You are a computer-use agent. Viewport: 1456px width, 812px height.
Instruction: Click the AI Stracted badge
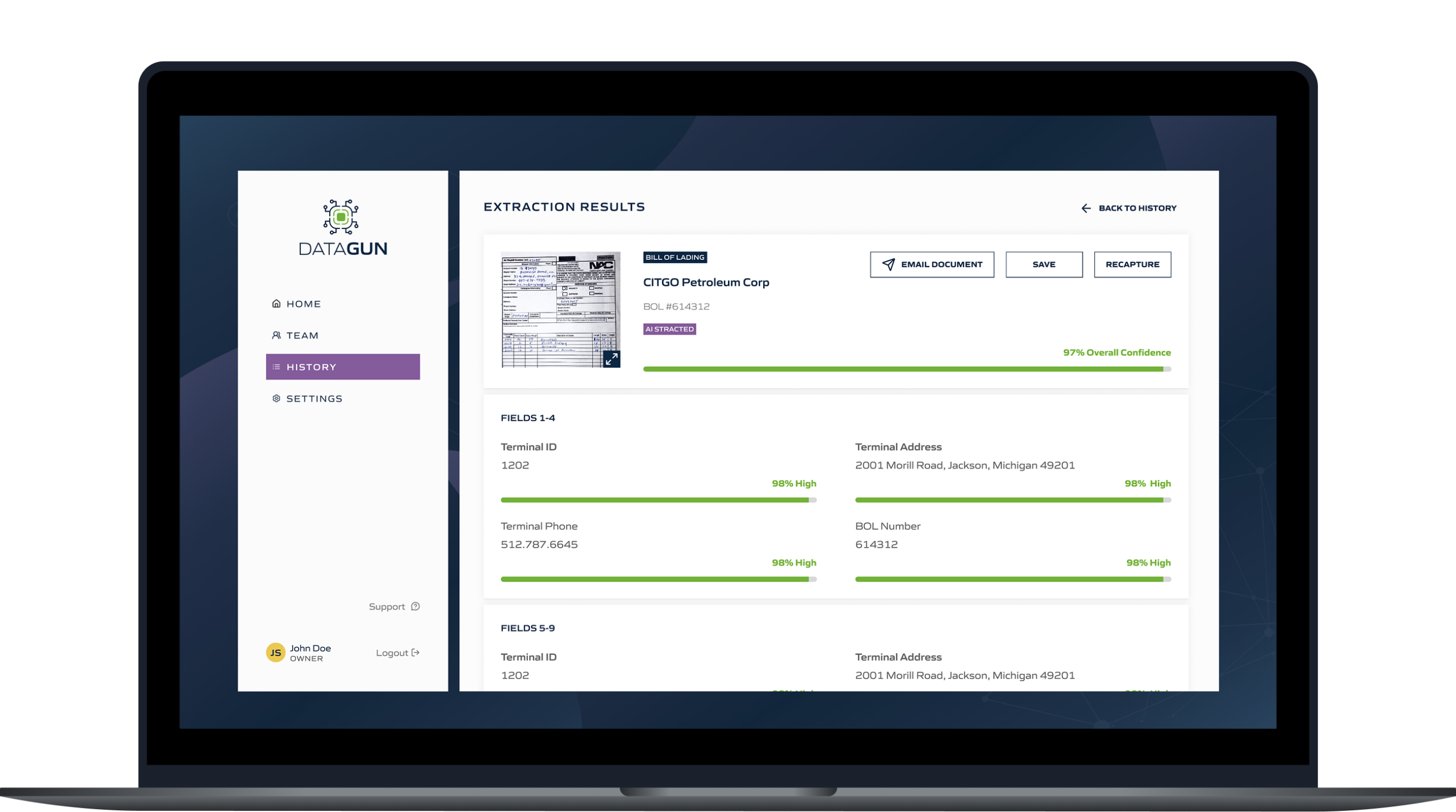[669, 329]
